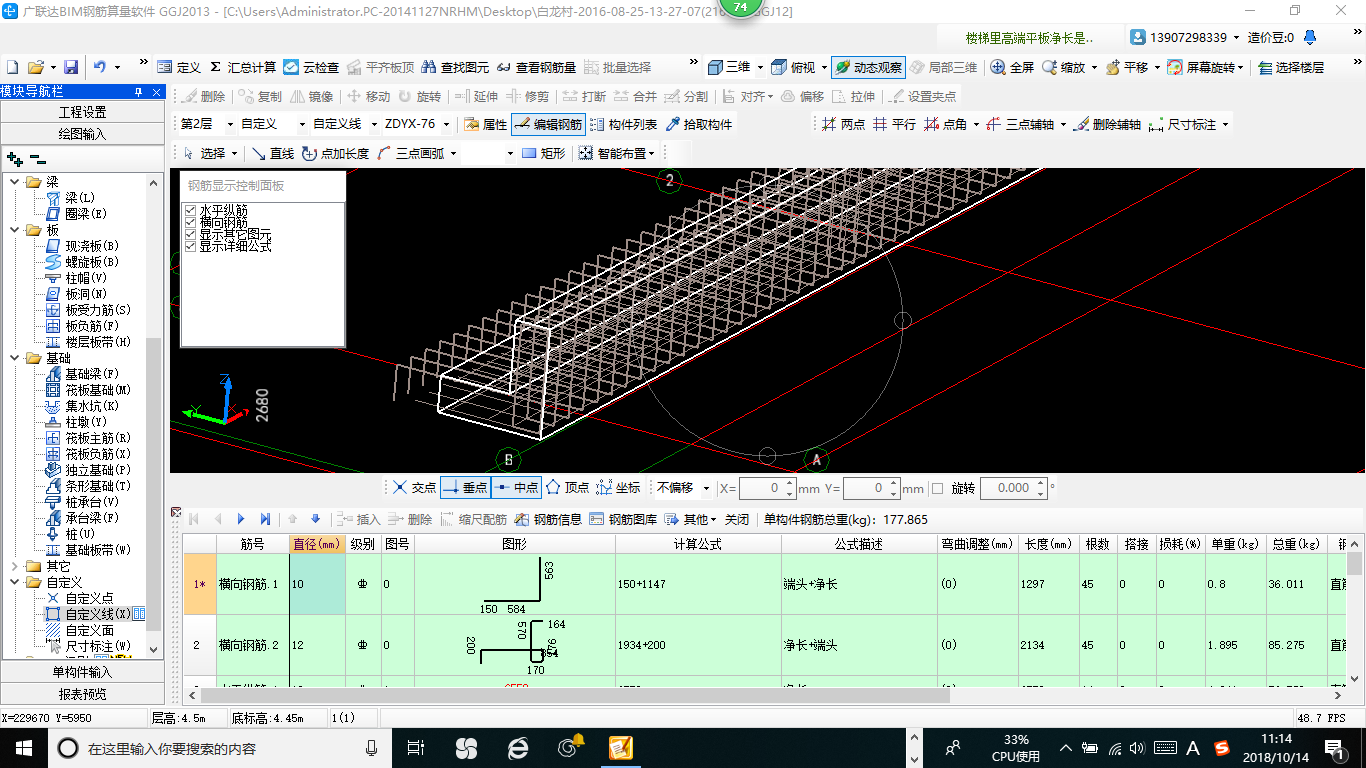
Task: Open 报表预览 report preview tab
Action: [x=82, y=693]
